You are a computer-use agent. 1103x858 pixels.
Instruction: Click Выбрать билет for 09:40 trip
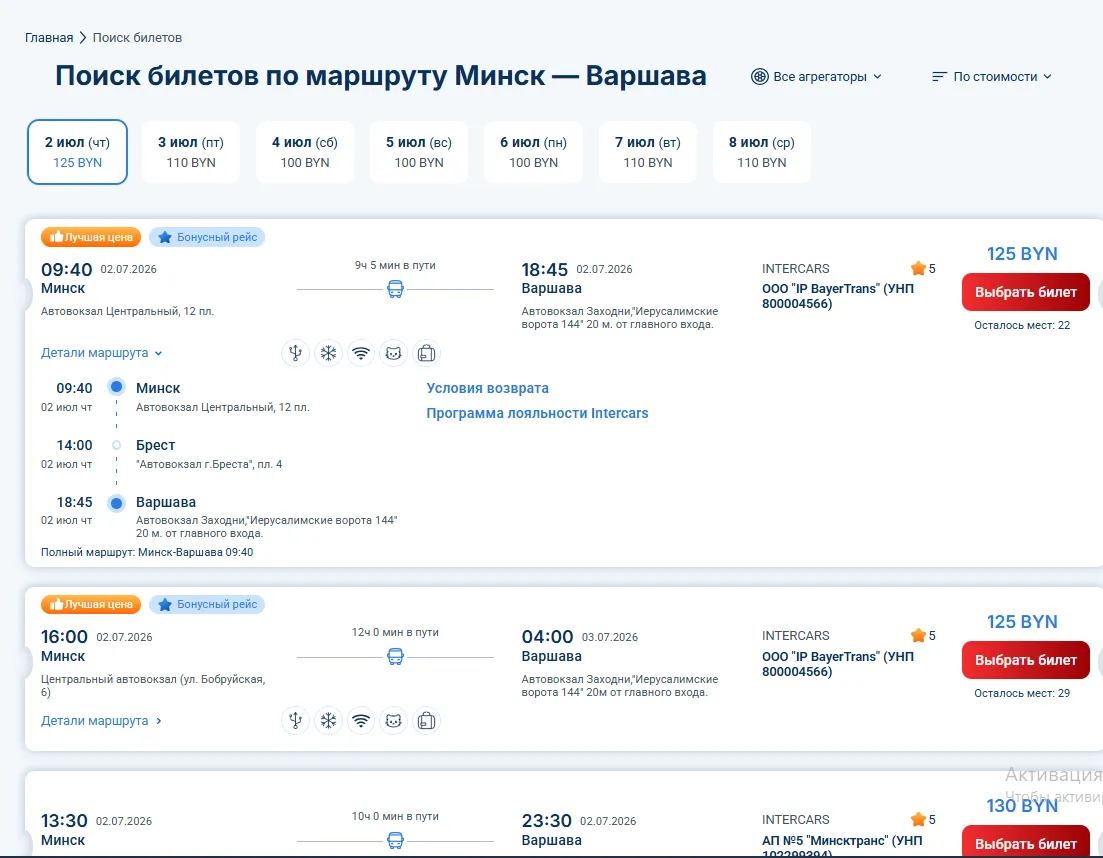point(1026,292)
